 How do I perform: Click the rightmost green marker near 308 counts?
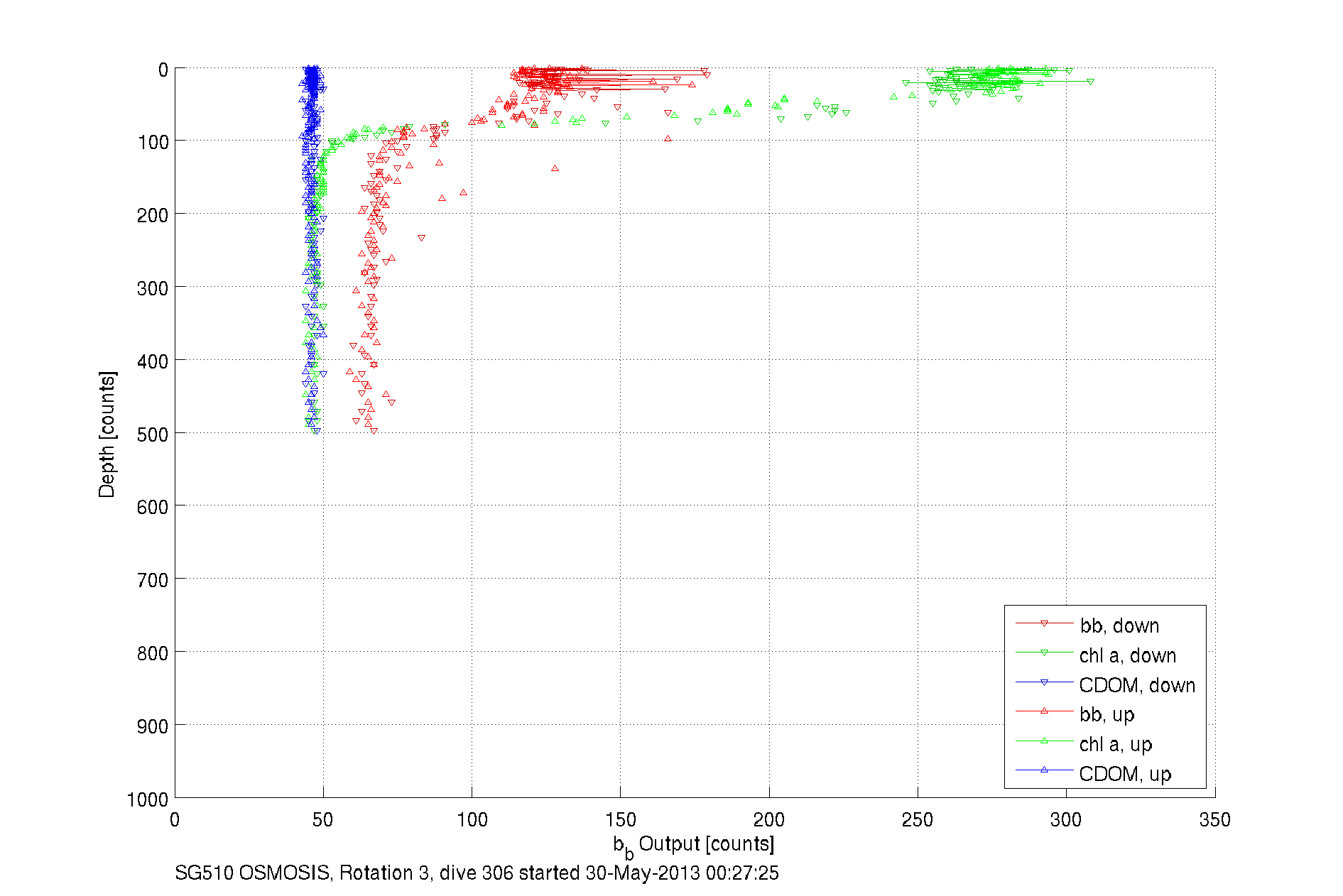(1090, 82)
